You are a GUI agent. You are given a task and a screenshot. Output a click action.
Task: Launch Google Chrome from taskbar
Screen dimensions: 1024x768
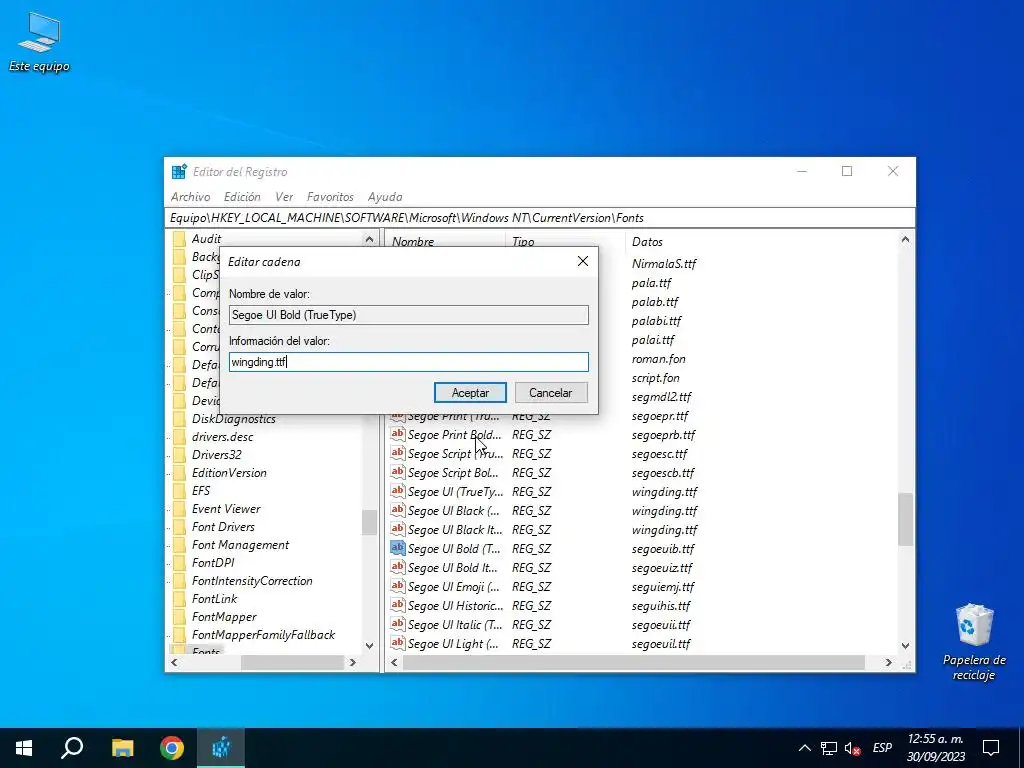click(x=172, y=748)
